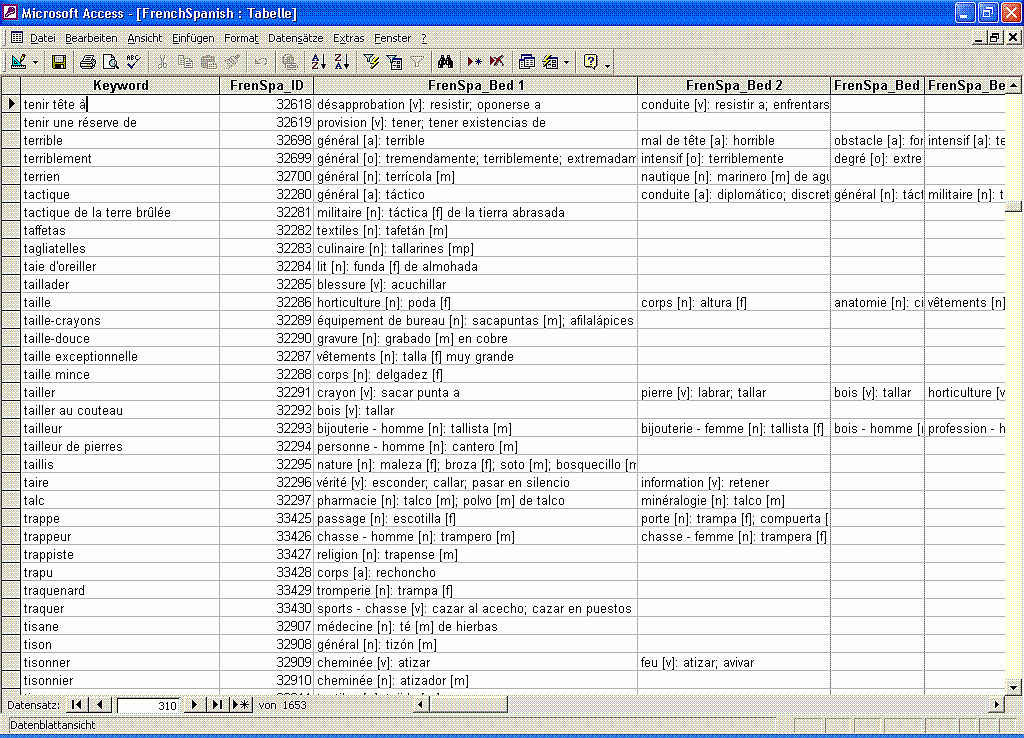Click the vertical scrollbar down arrow

tap(1014, 687)
